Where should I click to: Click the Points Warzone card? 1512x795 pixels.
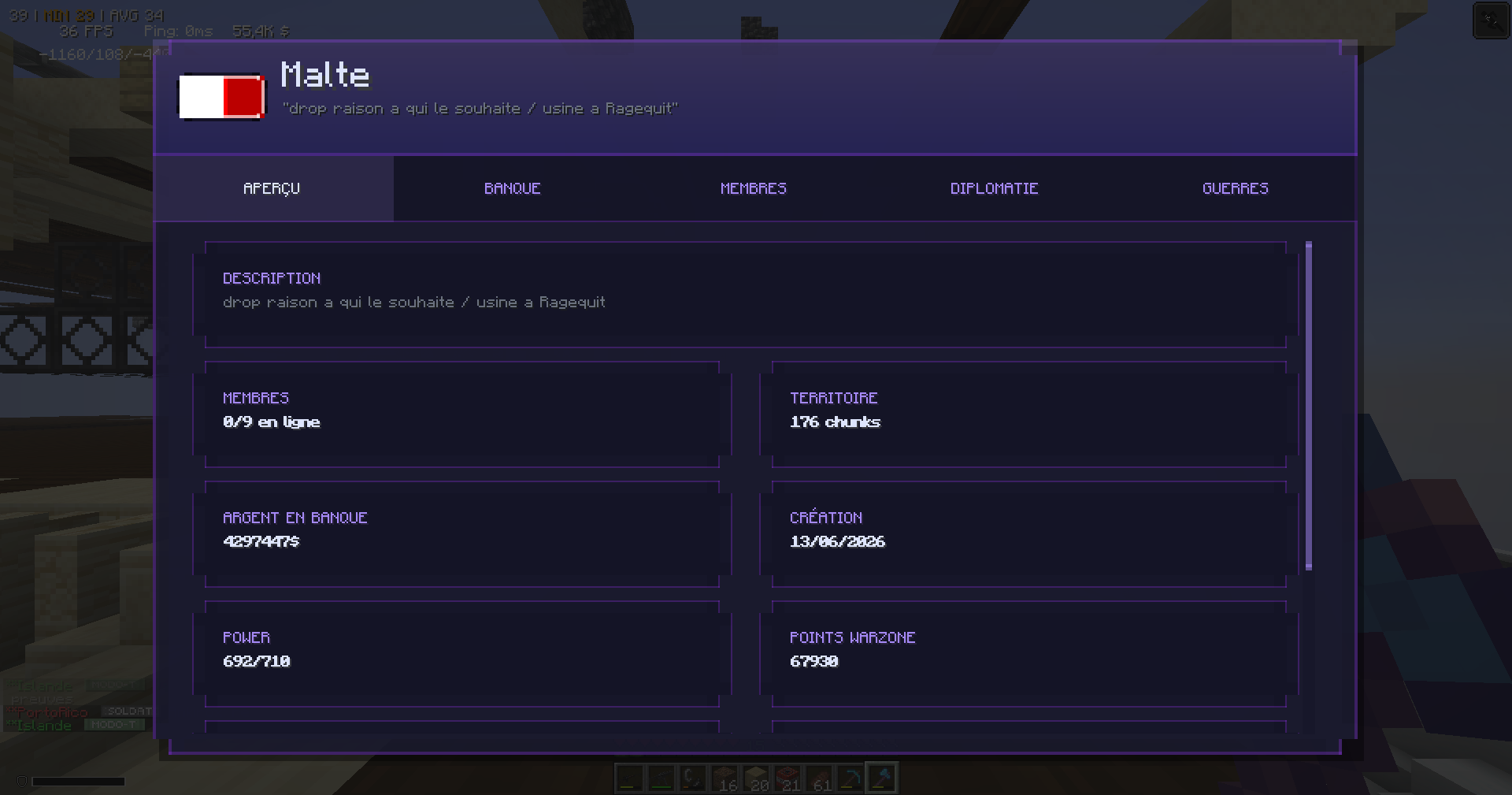[x=1029, y=654]
